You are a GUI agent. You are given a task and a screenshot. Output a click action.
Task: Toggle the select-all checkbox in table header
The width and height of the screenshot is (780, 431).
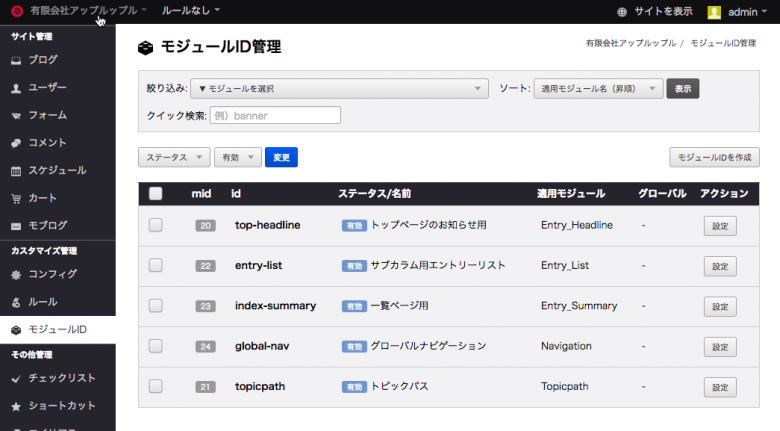155,194
